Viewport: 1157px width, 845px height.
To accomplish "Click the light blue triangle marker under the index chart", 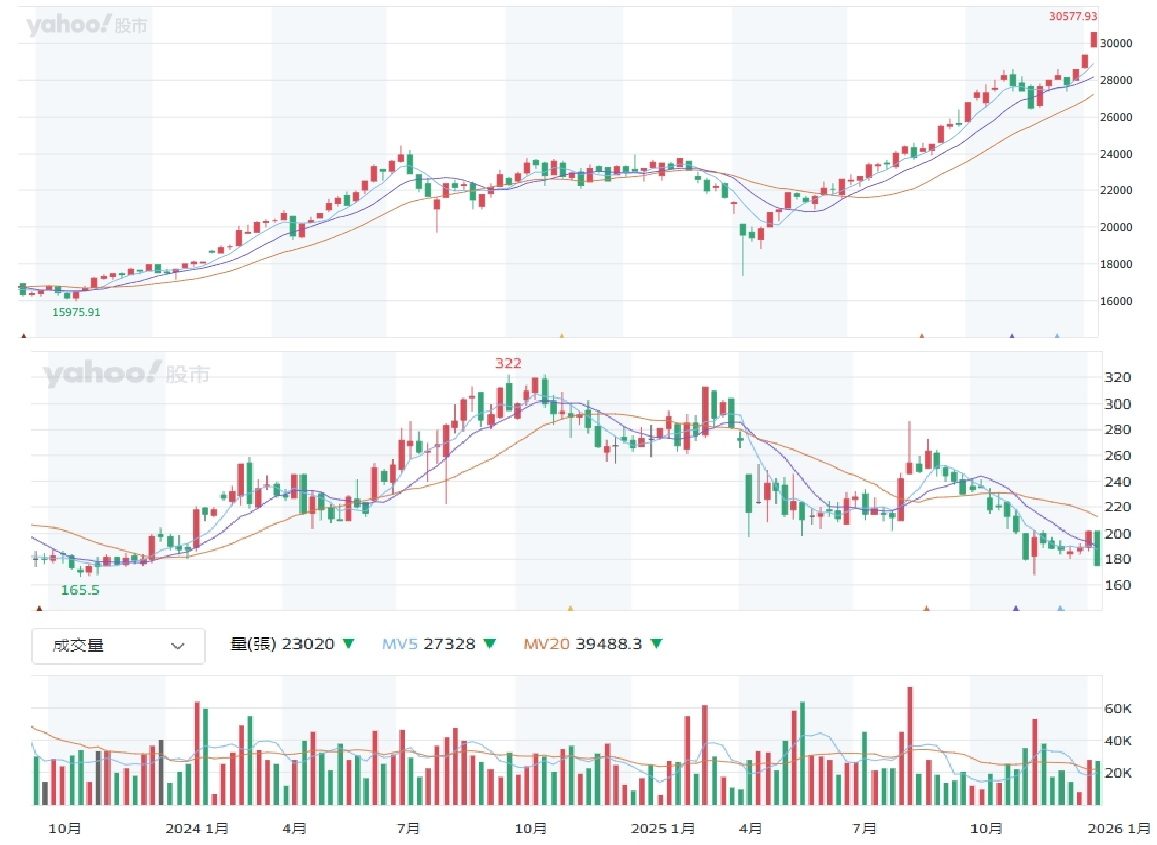I will coord(1057,338).
